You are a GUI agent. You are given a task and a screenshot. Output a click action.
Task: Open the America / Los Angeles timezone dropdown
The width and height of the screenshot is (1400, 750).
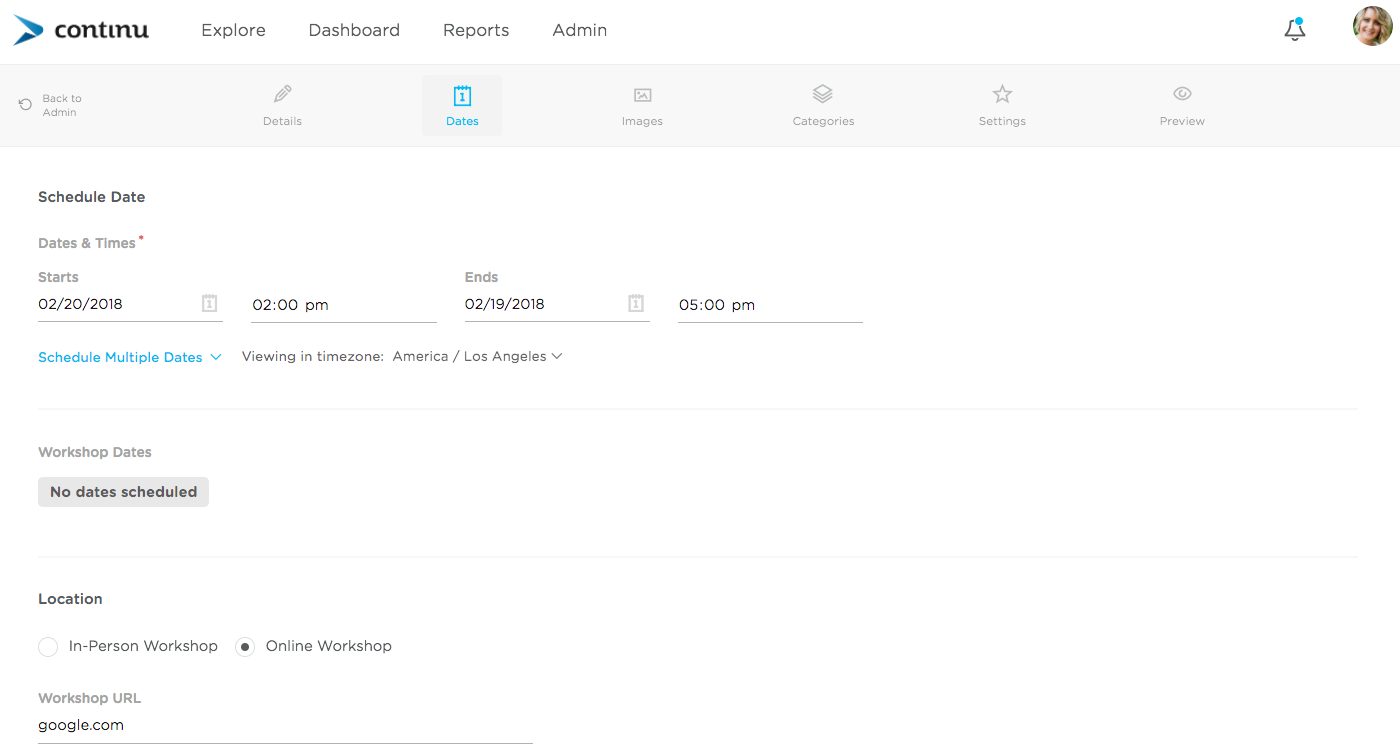tap(477, 356)
